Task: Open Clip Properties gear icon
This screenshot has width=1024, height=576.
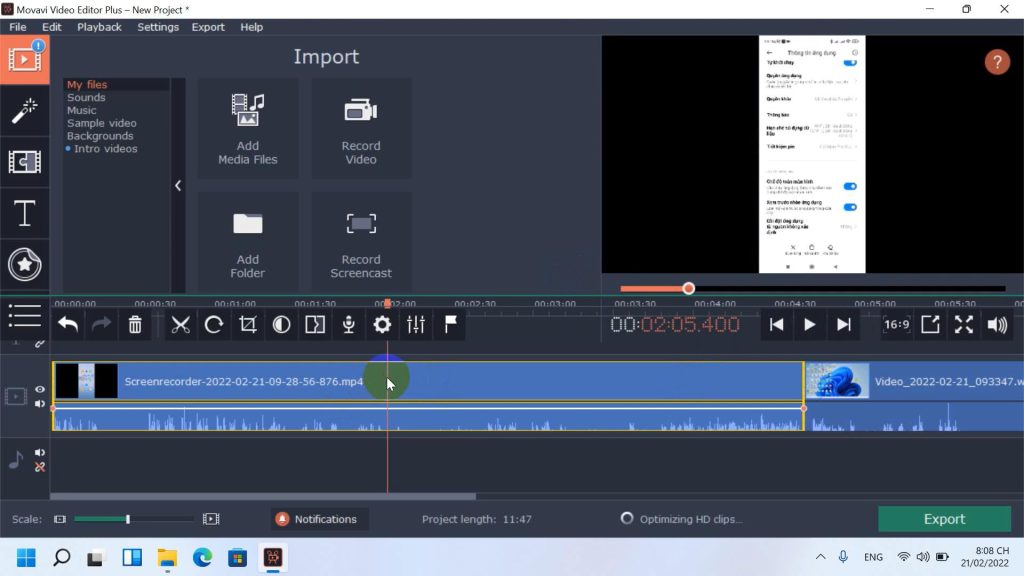Action: coord(382,325)
